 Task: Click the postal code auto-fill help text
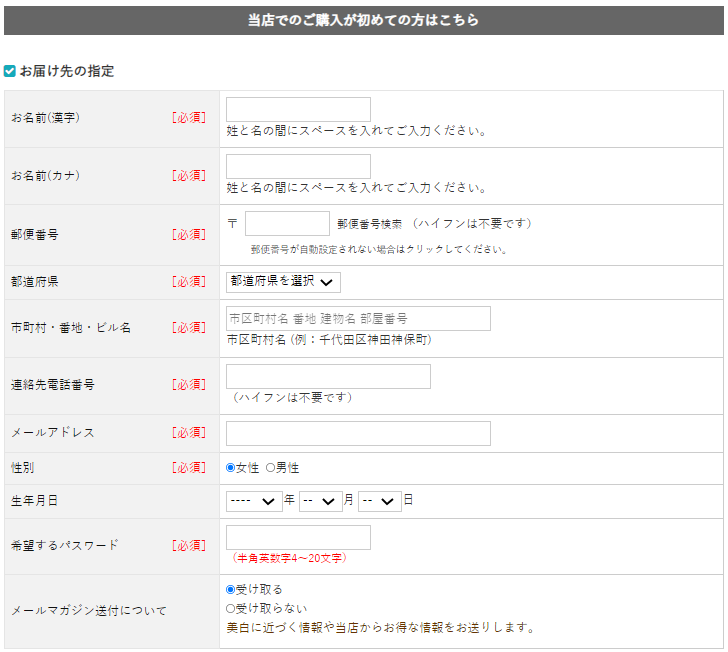pyautogui.click(x=379, y=250)
